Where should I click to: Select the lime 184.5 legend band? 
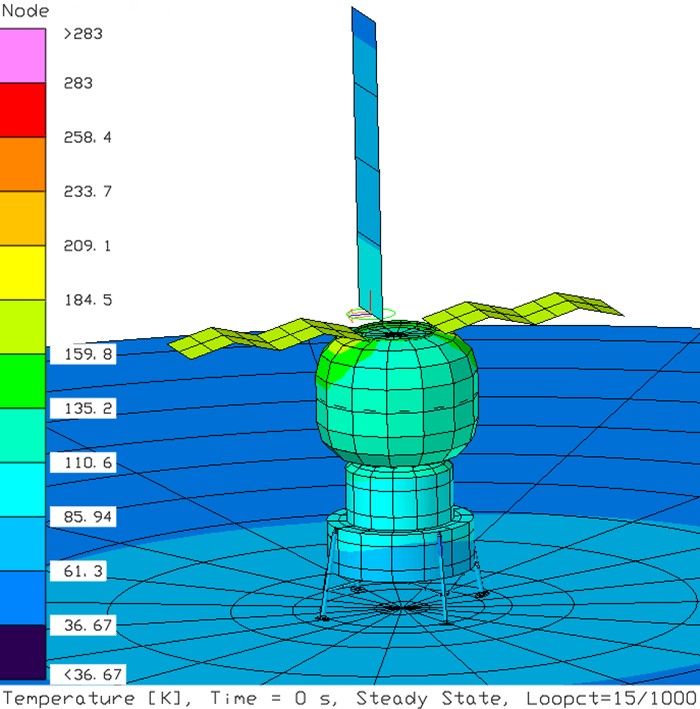click(23, 327)
